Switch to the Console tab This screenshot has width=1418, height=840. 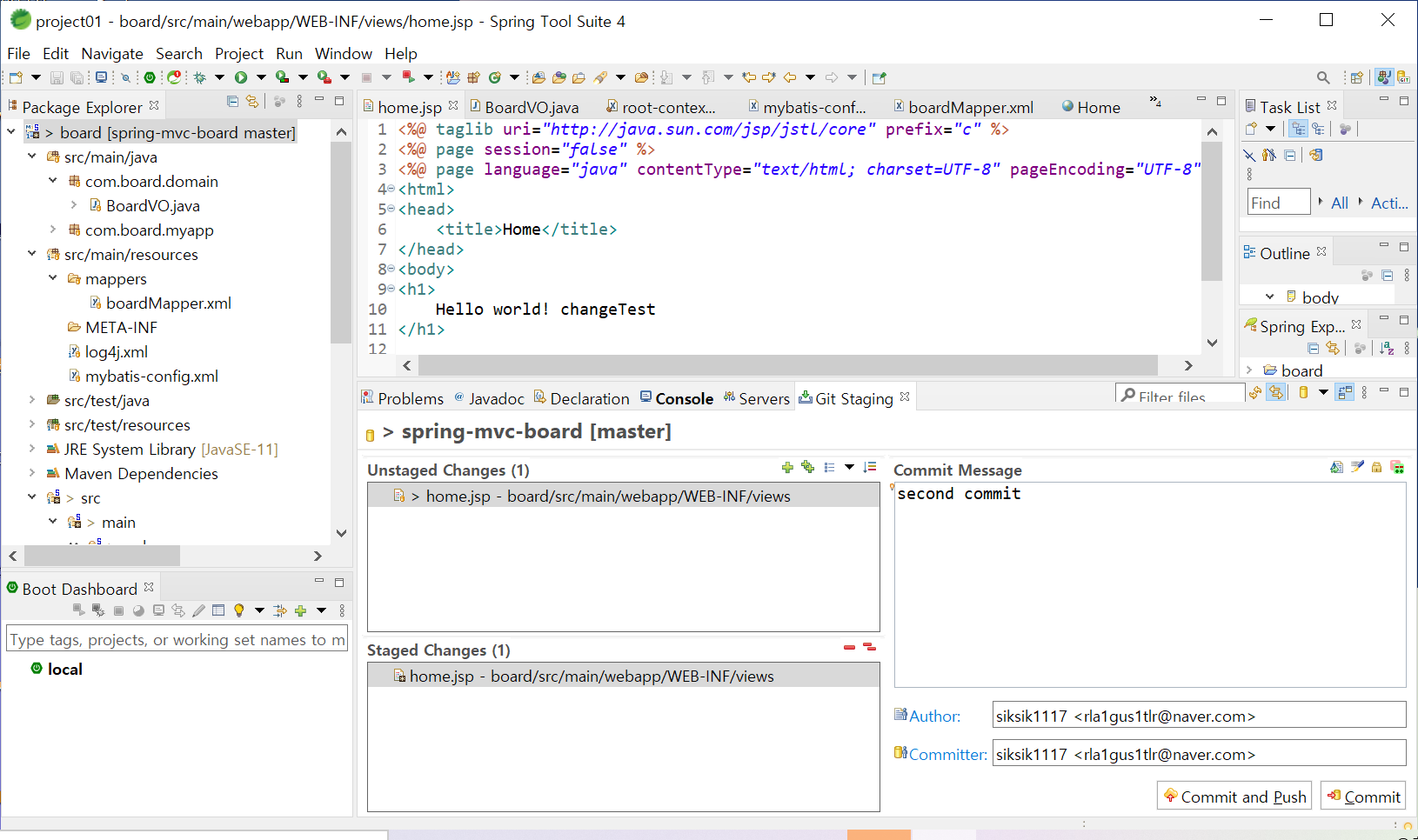coord(677,398)
